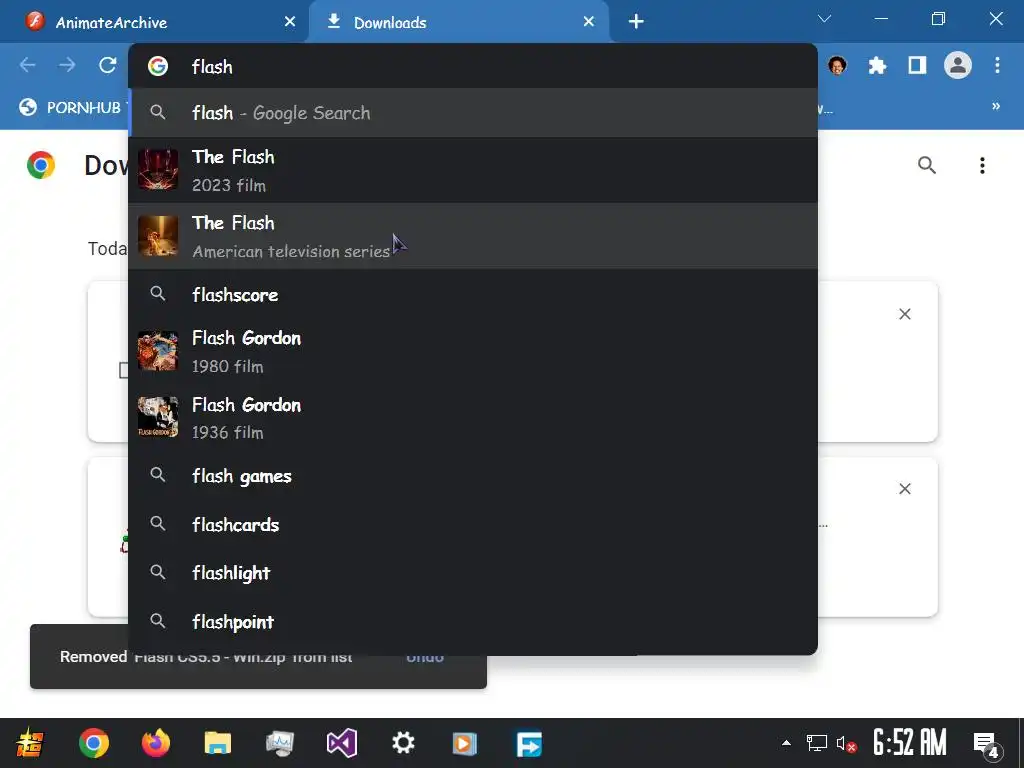
Task: Close the AnimateArchive tab
Action: (x=290, y=22)
